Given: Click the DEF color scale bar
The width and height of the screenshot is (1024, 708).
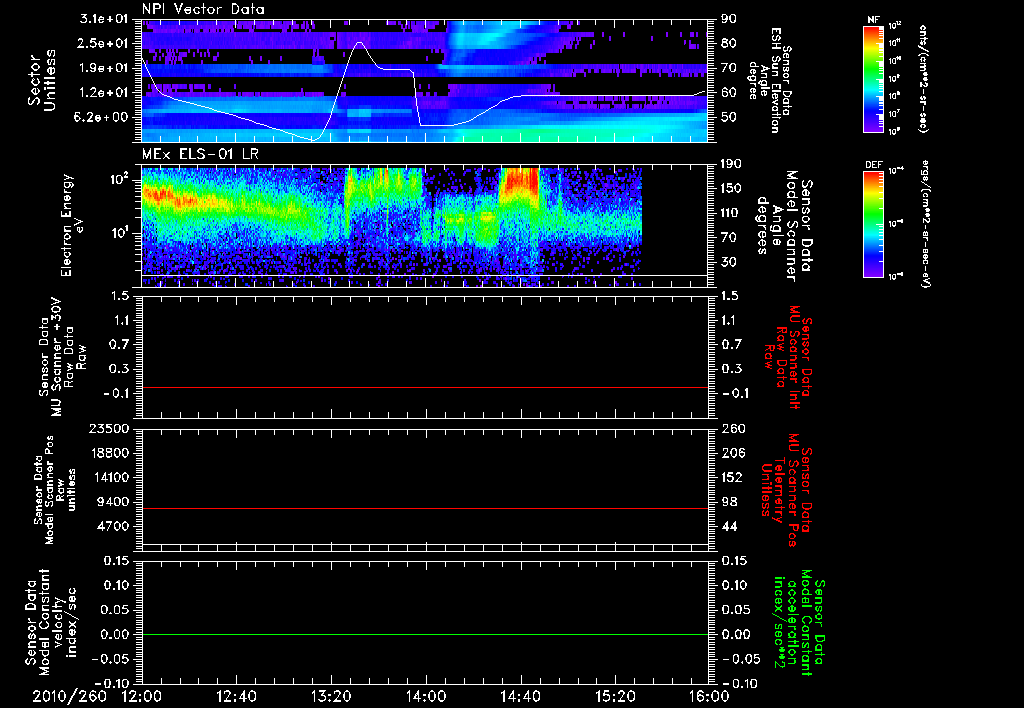Looking at the screenshot, I should click(874, 224).
